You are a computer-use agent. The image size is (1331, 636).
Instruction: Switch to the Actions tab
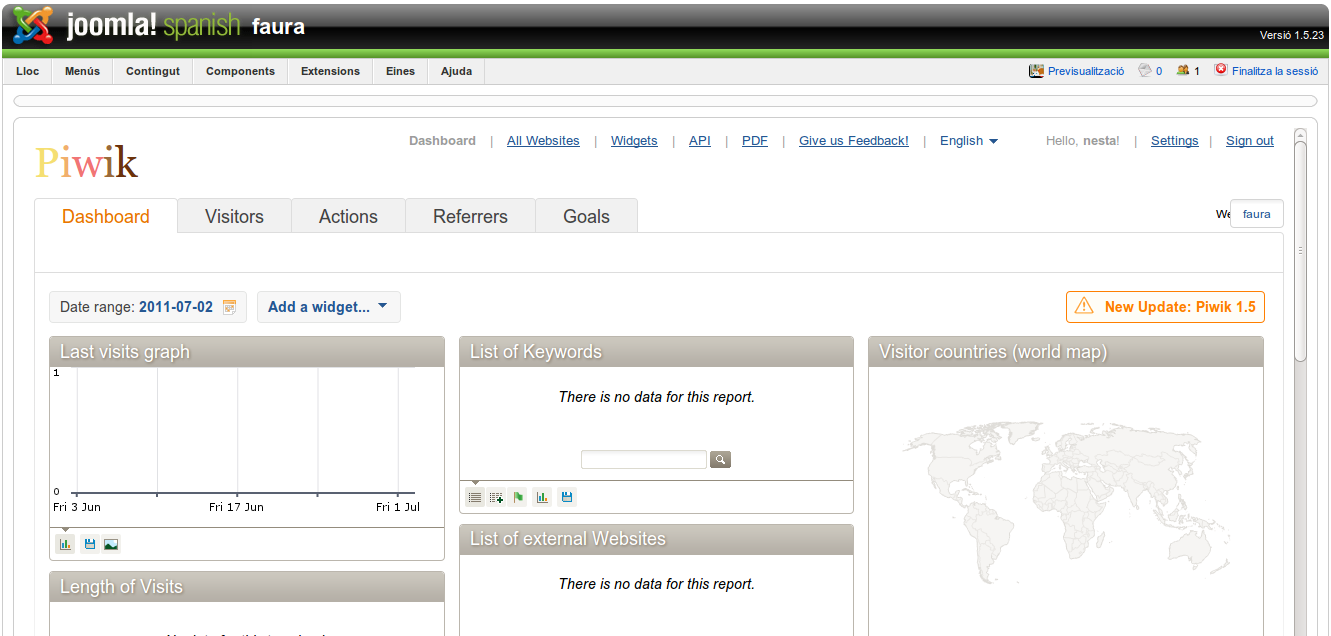pyautogui.click(x=348, y=216)
